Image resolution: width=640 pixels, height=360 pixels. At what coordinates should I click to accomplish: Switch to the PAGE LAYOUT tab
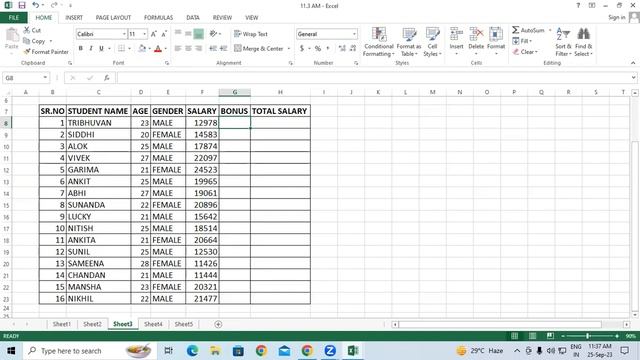pos(113,18)
